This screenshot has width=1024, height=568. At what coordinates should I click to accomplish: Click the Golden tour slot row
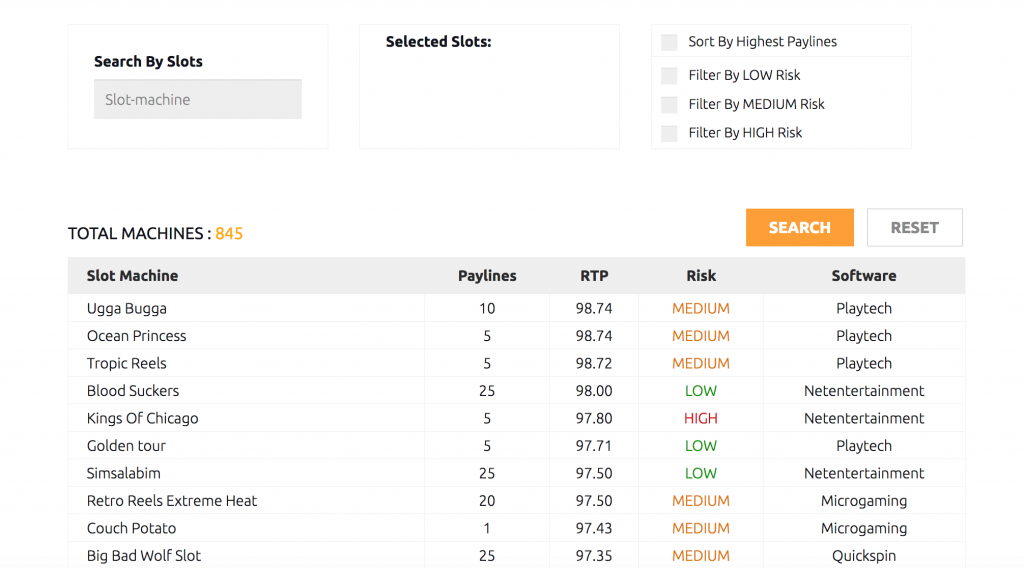(x=516, y=445)
